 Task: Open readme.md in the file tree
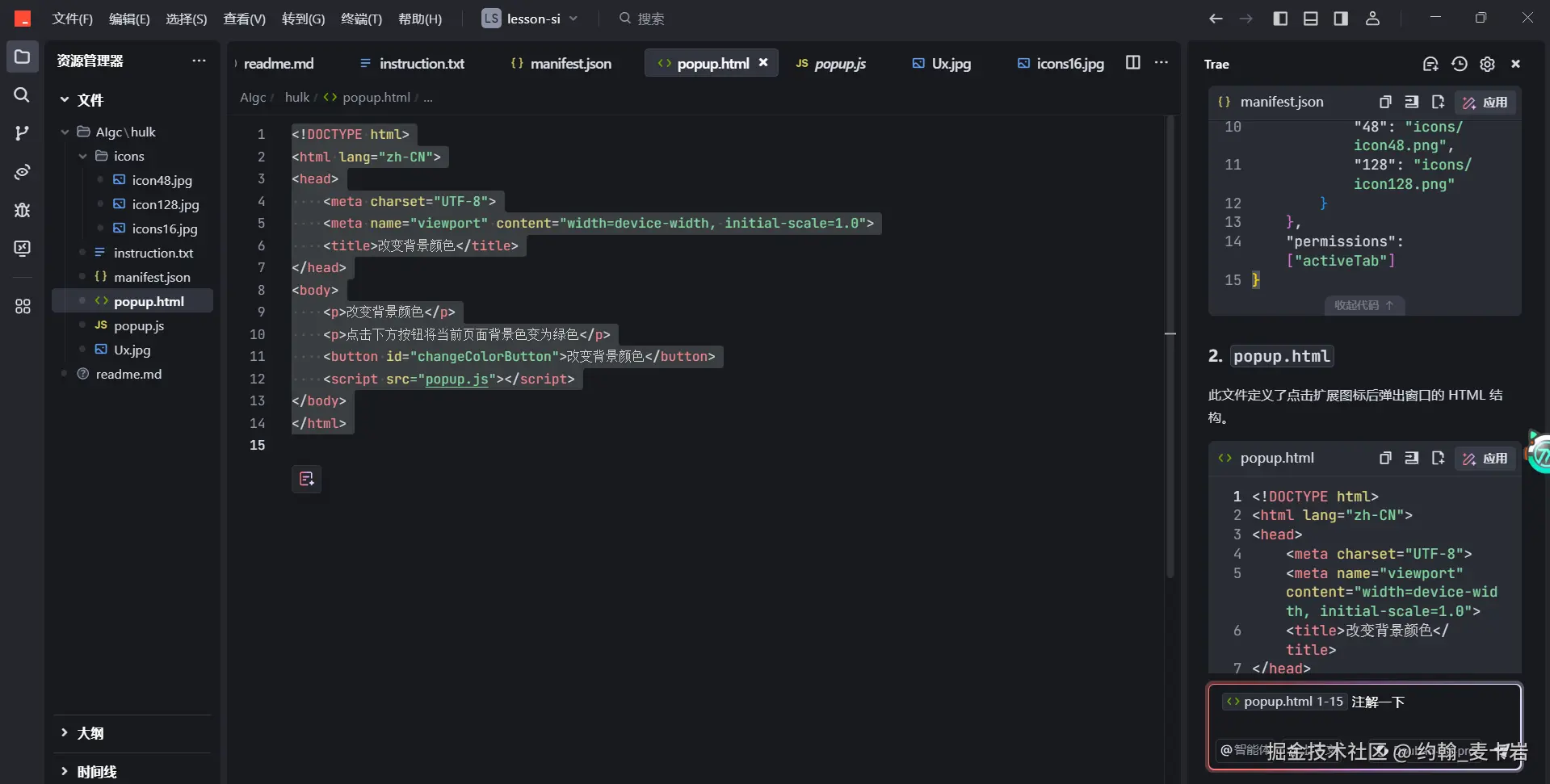128,374
